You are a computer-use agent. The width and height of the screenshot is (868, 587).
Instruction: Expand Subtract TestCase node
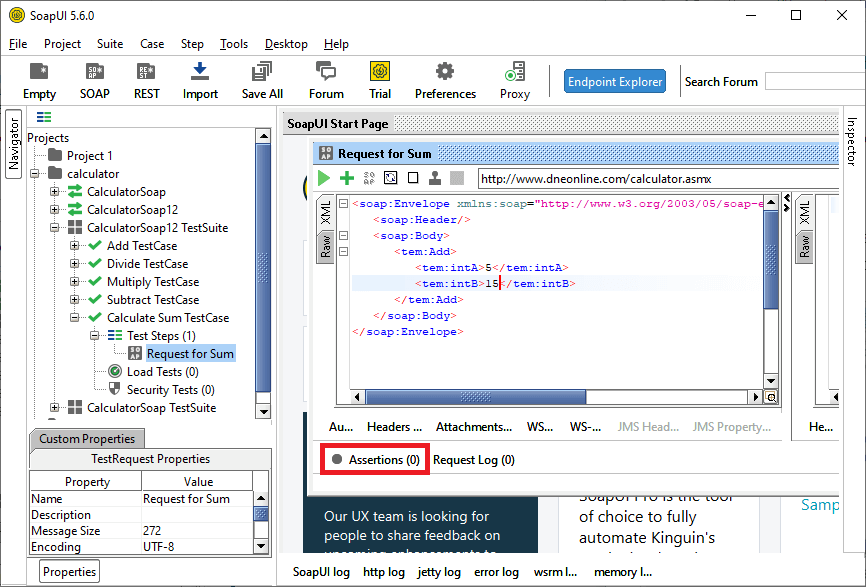coord(74,300)
